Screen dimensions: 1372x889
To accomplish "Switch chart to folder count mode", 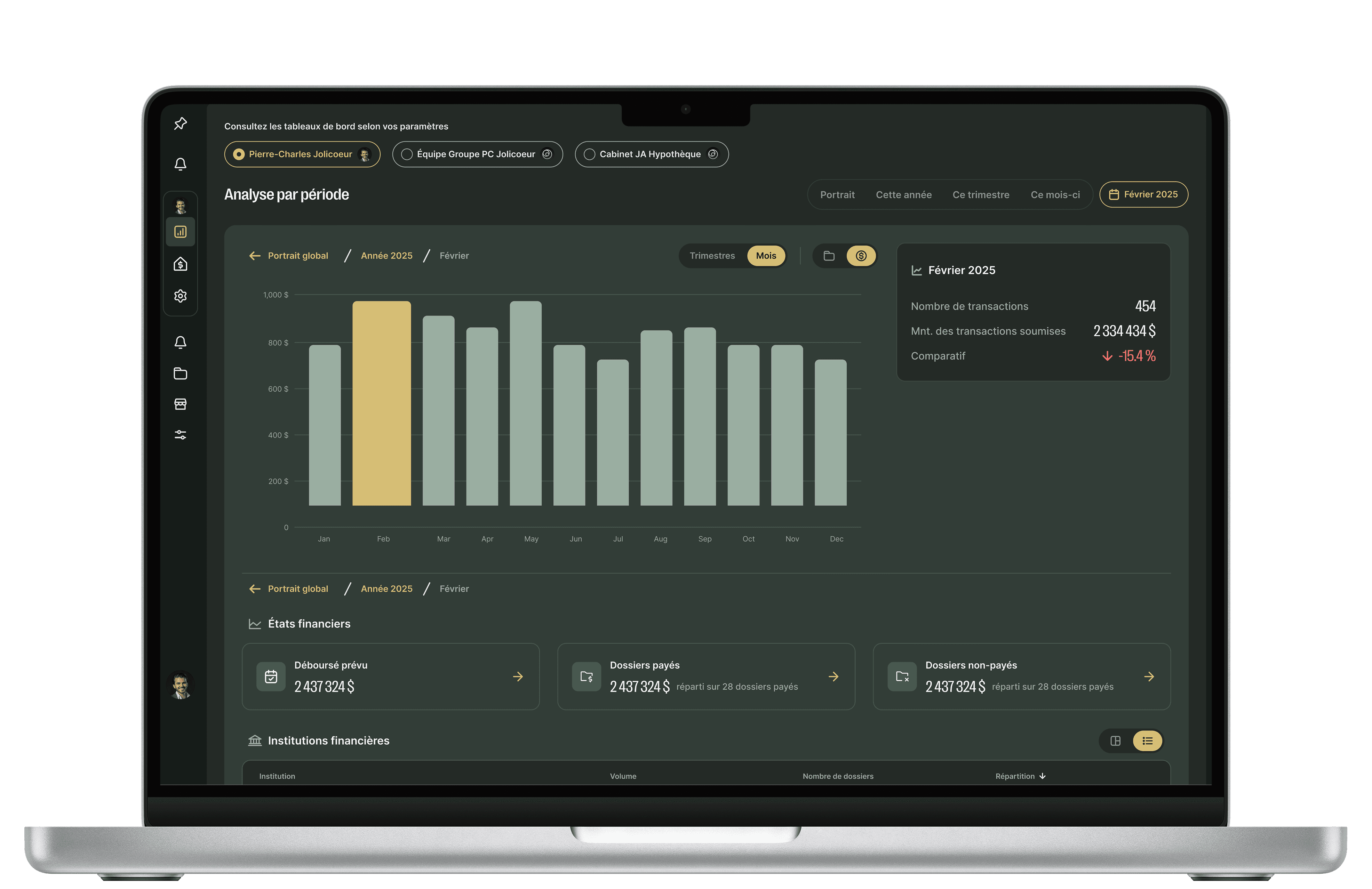I will pos(829,256).
